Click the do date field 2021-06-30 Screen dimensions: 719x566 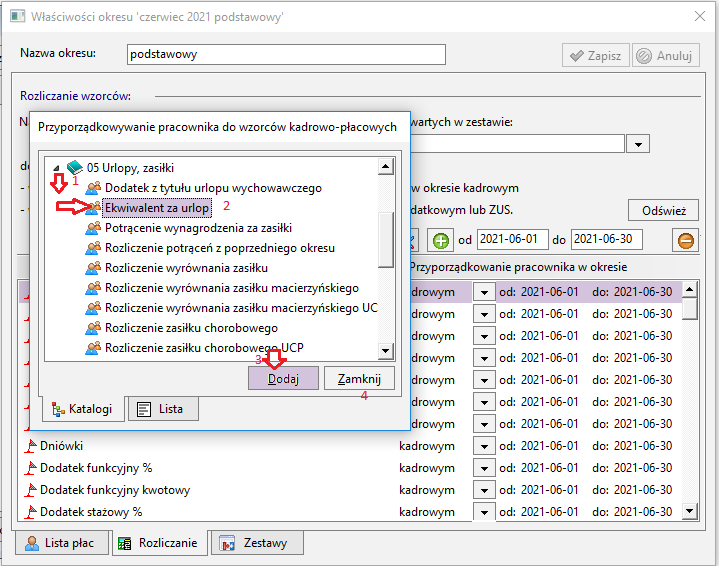click(x=606, y=239)
